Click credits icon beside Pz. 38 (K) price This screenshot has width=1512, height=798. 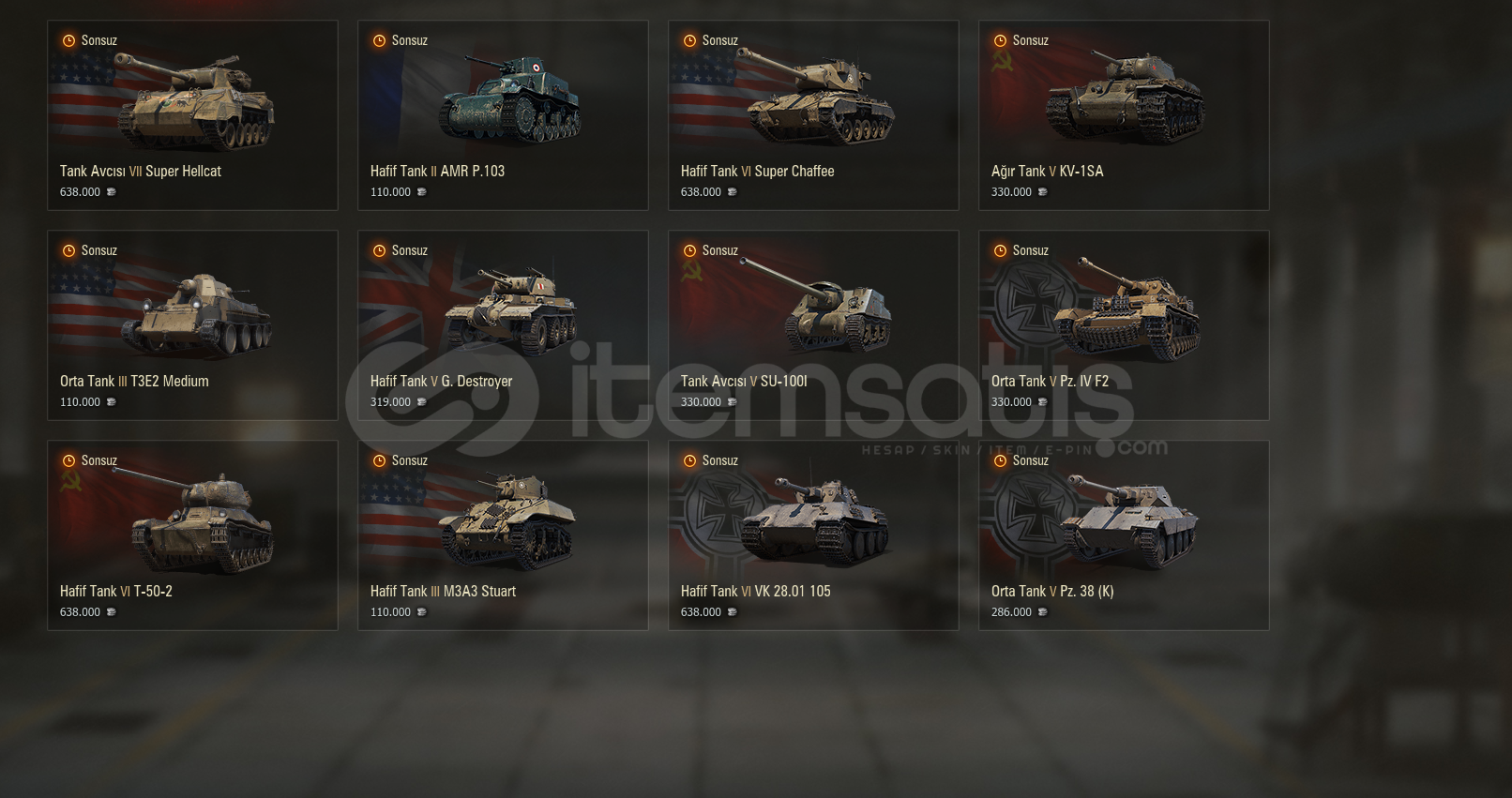tap(1042, 612)
